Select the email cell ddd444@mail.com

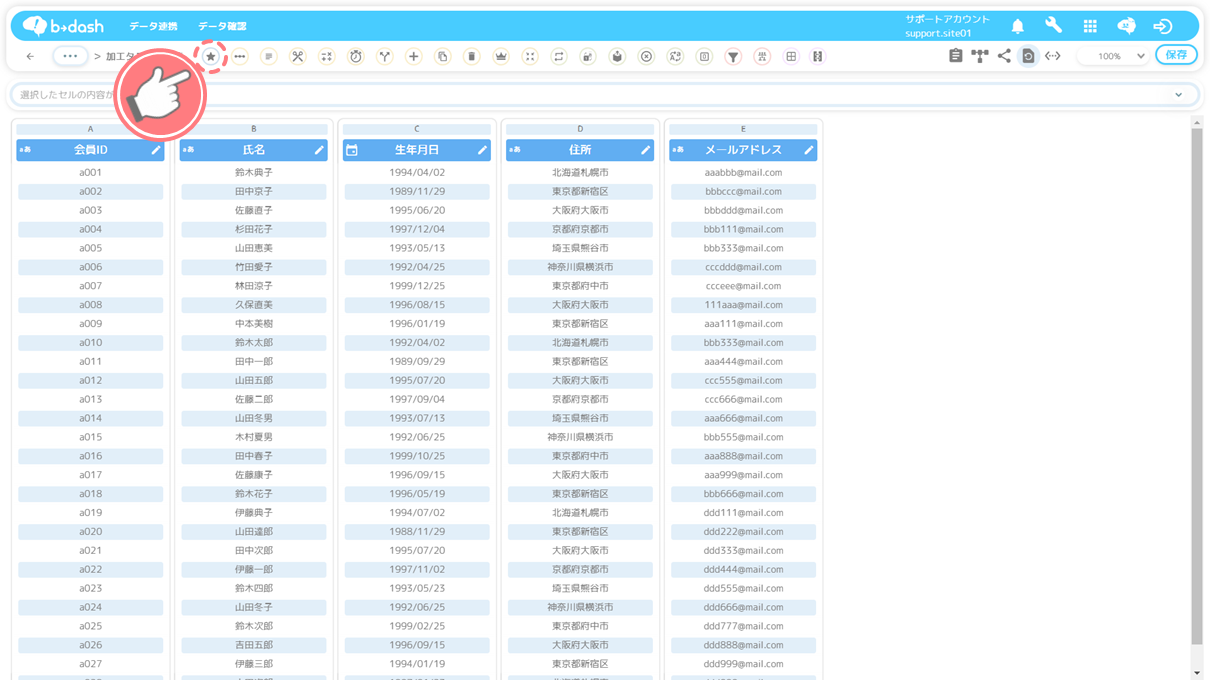743,569
